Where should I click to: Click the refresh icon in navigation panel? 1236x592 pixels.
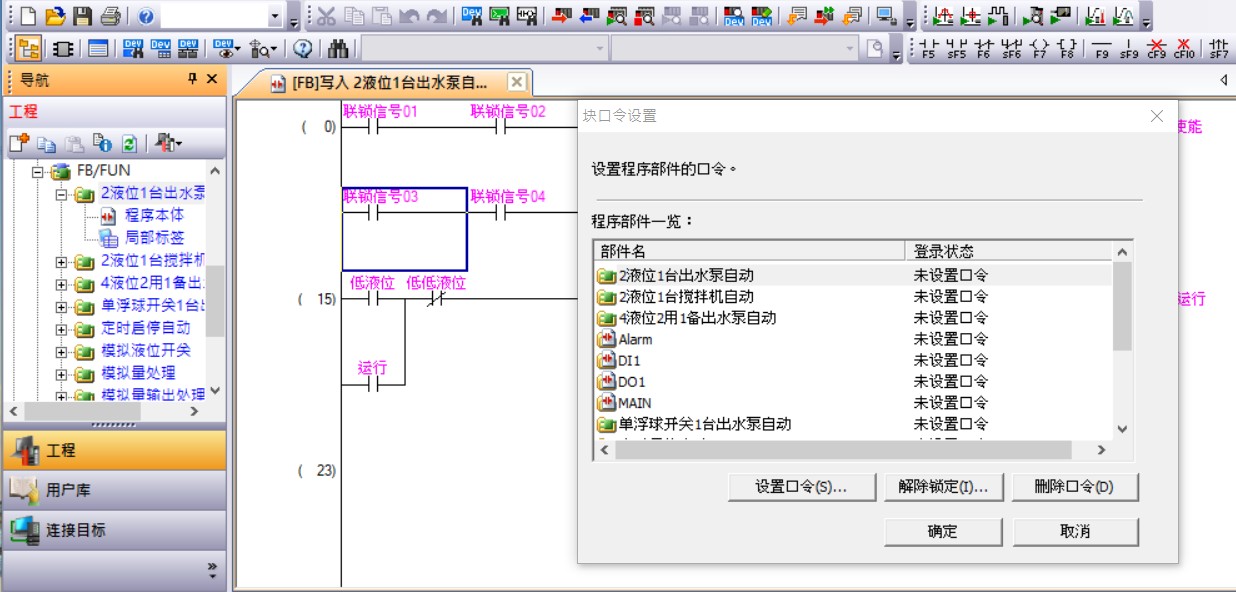pos(128,143)
